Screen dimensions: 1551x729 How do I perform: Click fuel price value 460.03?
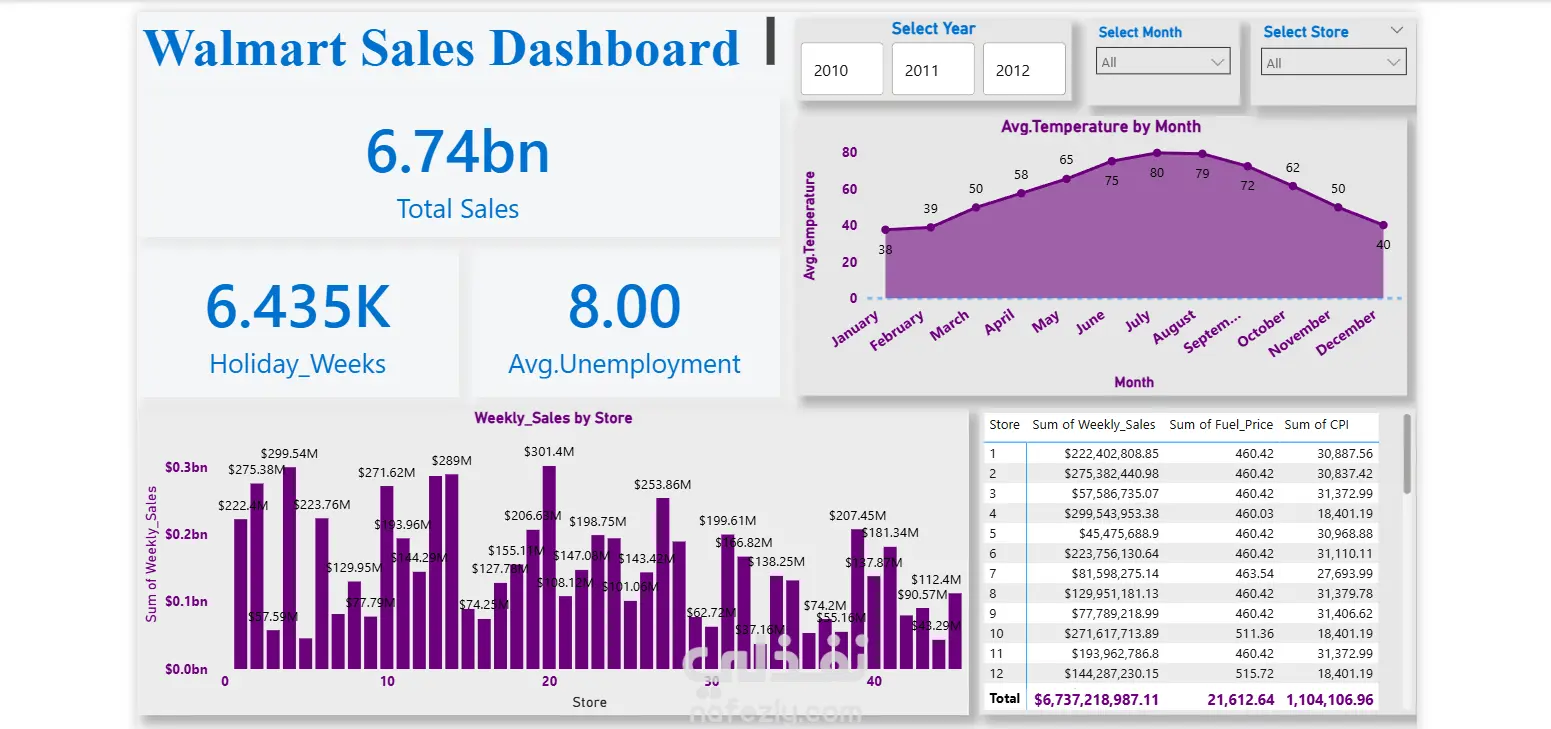1254,513
